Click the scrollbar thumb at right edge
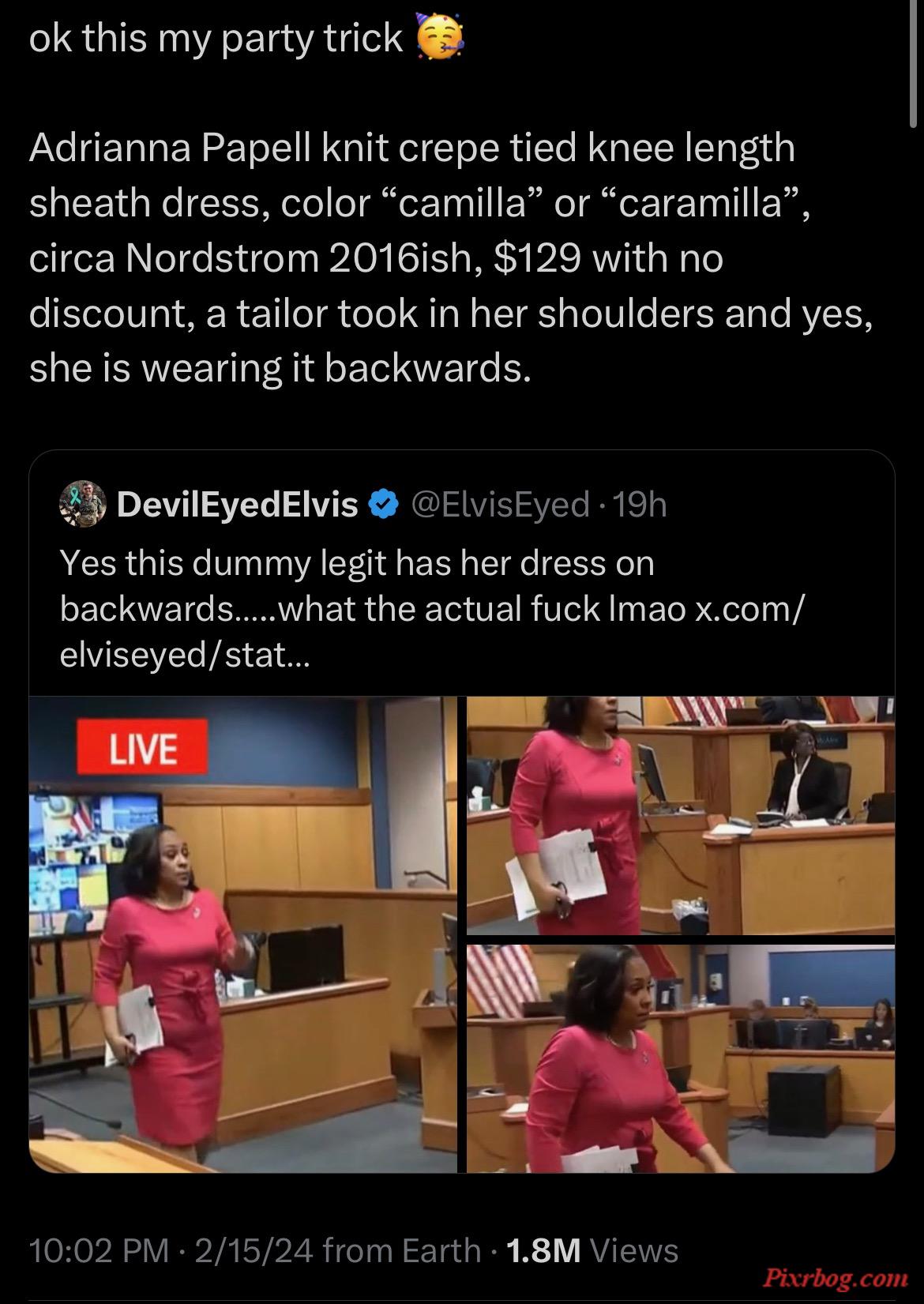This screenshot has width=924, height=1304. coord(914,63)
